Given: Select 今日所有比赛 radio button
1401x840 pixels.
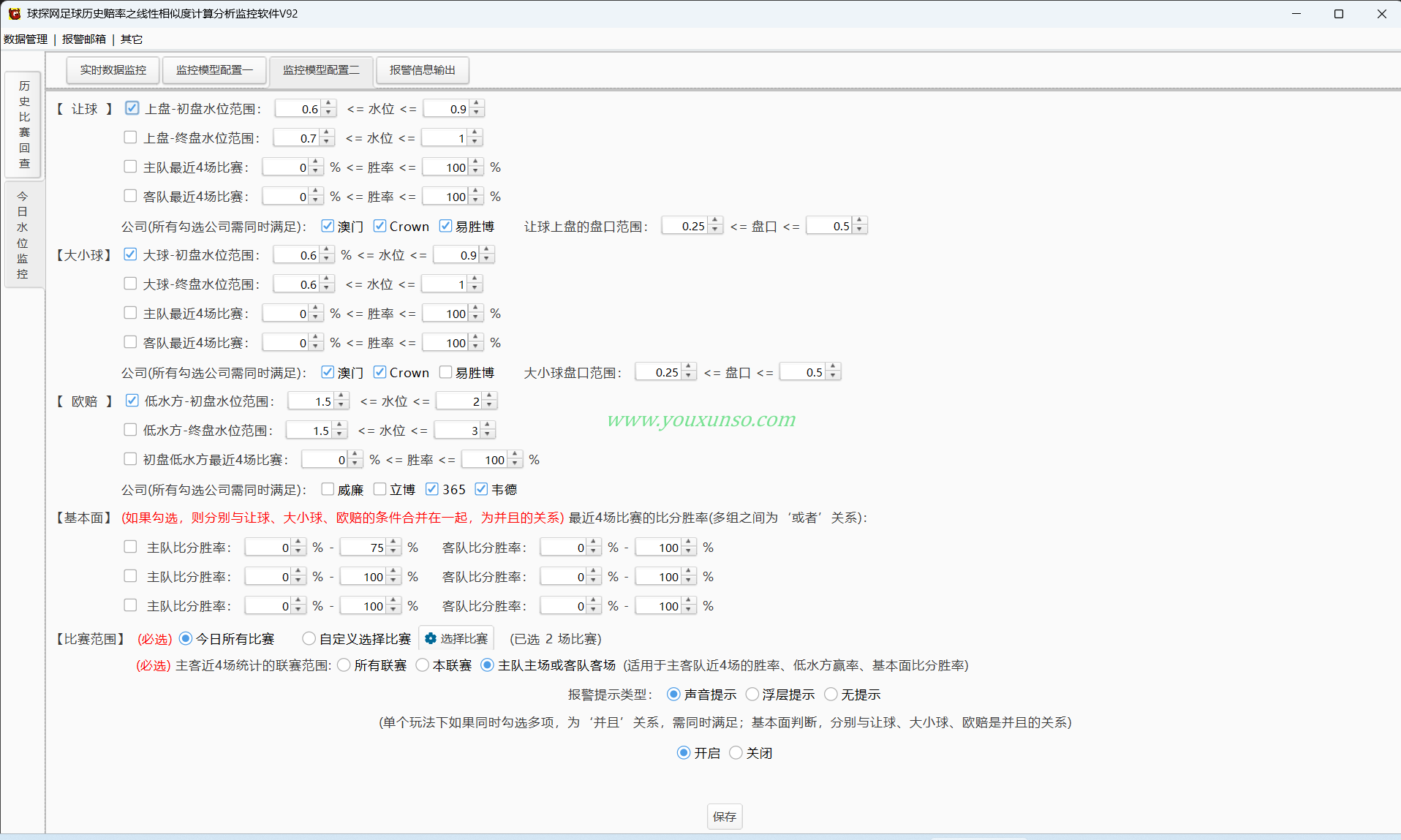Looking at the screenshot, I should point(186,638).
